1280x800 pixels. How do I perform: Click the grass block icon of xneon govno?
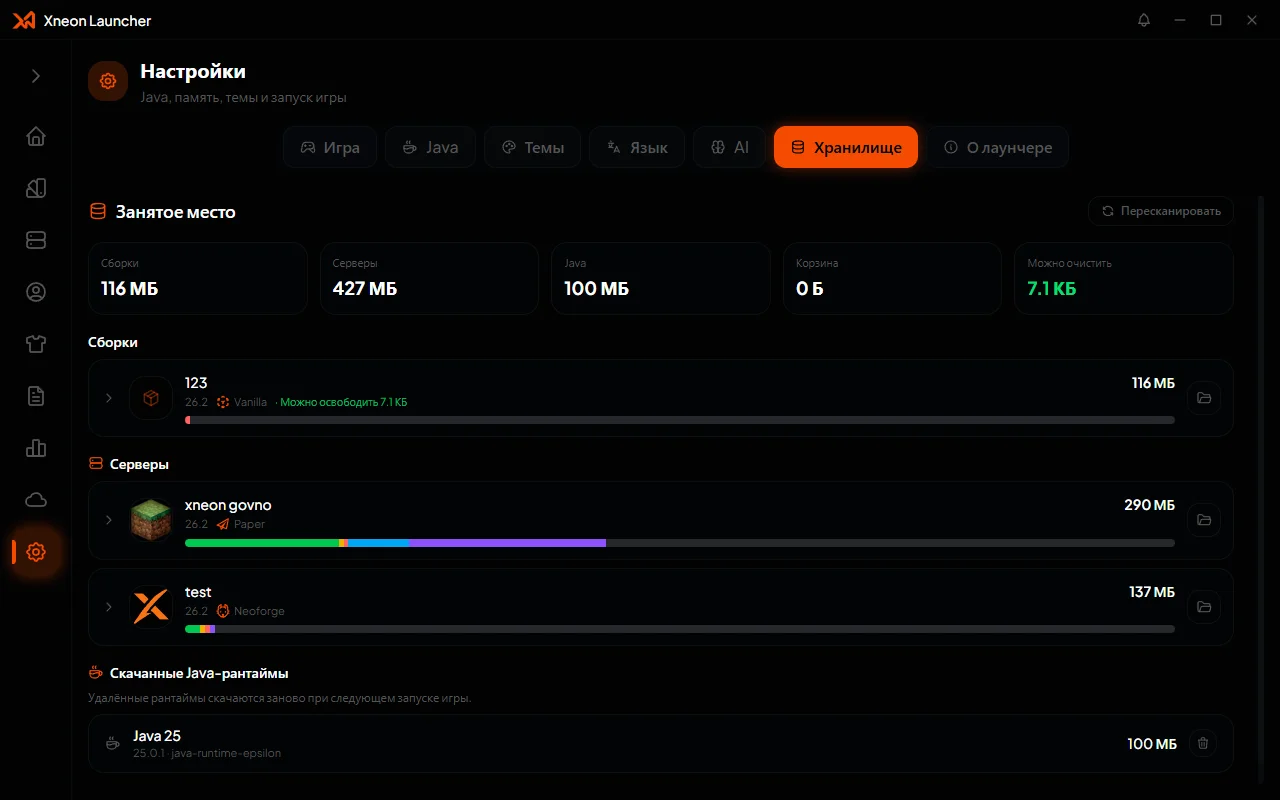pos(151,520)
